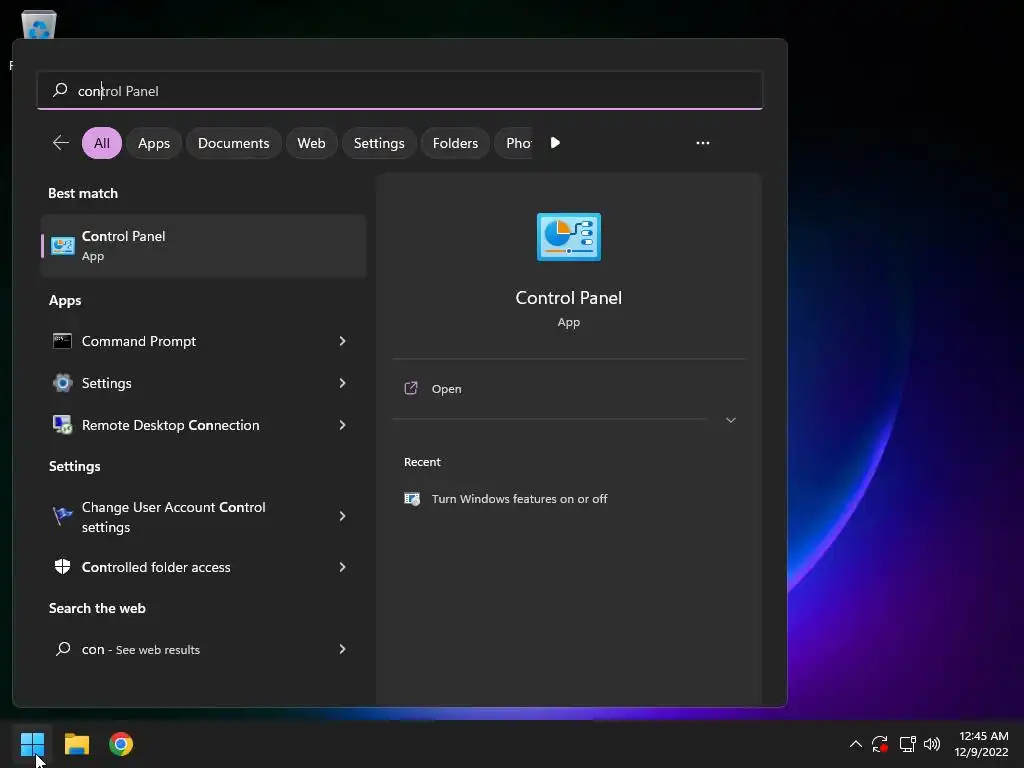Click the volume speaker tray icon
Image resolution: width=1024 pixels, height=768 pixels.
pos(932,744)
